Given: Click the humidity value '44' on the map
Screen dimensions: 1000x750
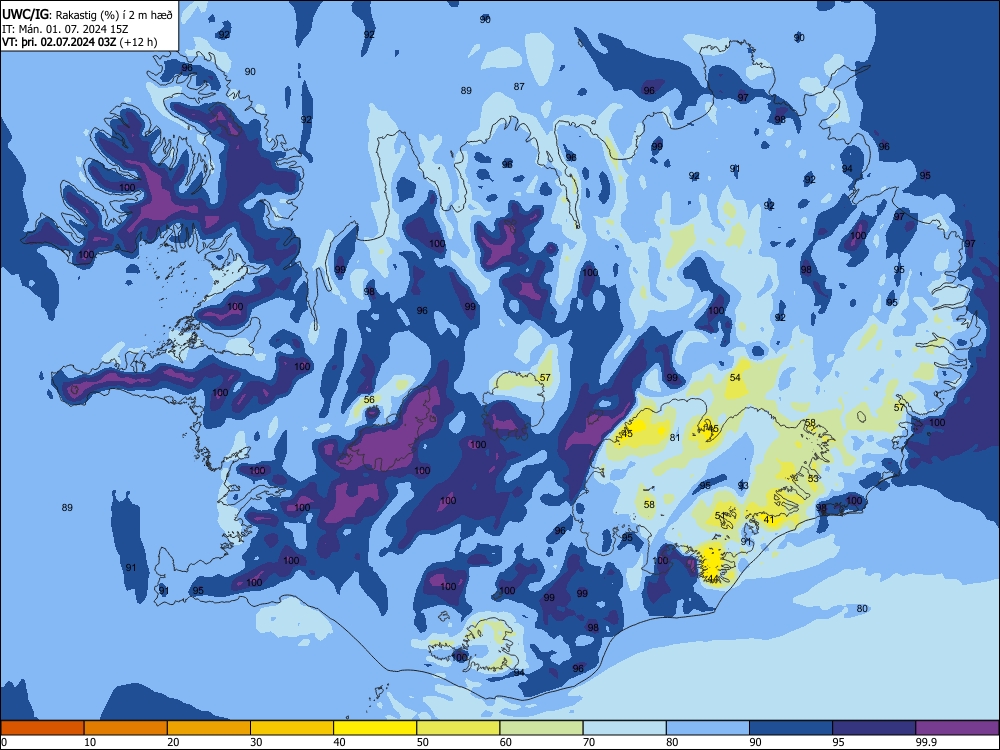Looking at the screenshot, I should click(713, 579).
